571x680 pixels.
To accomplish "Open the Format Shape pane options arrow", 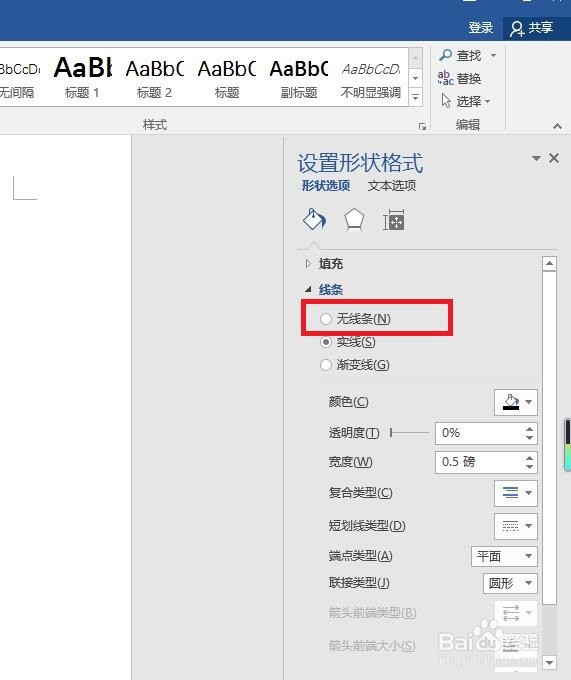I will (x=536, y=158).
